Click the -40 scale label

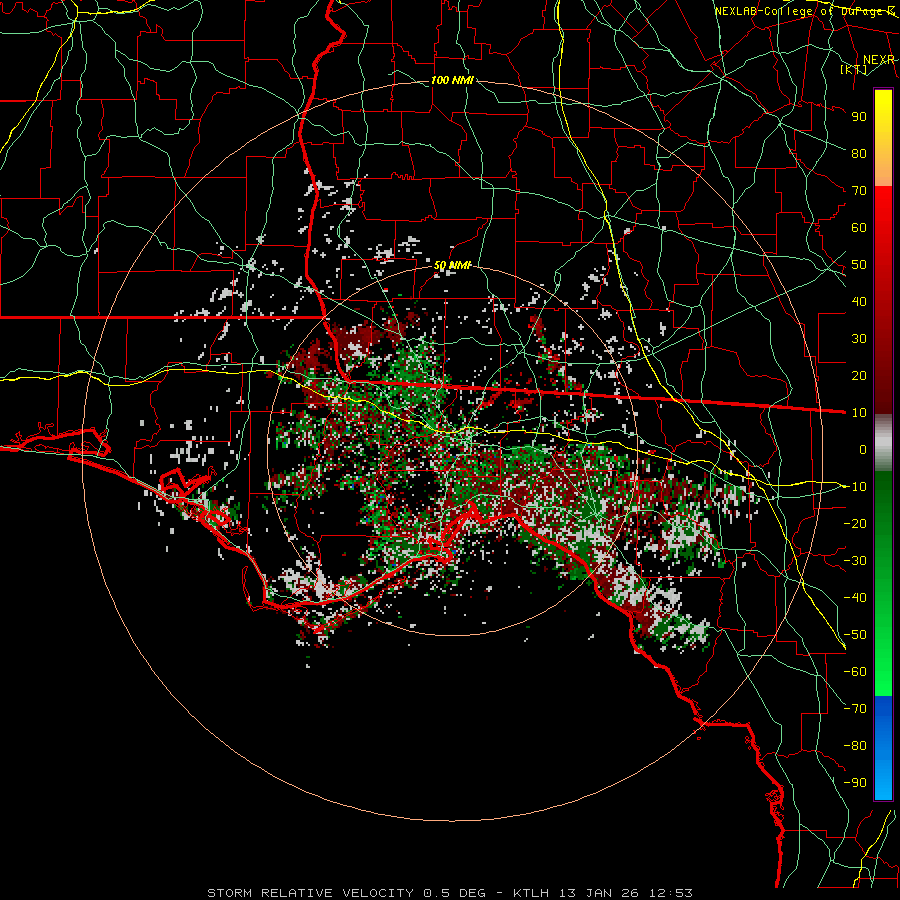pyautogui.click(x=855, y=598)
